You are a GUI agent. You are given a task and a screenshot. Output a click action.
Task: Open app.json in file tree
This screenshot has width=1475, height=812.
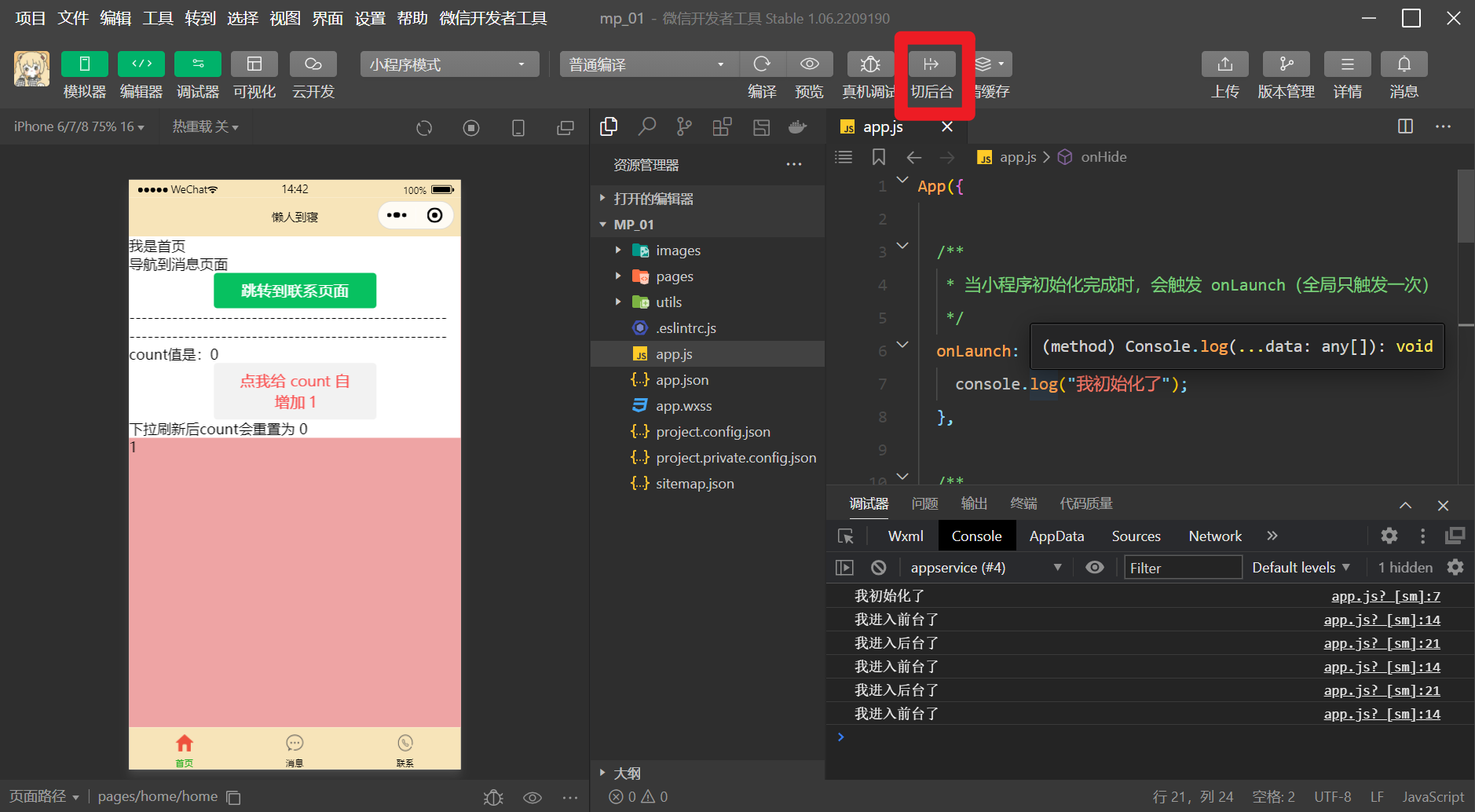(708, 380)
